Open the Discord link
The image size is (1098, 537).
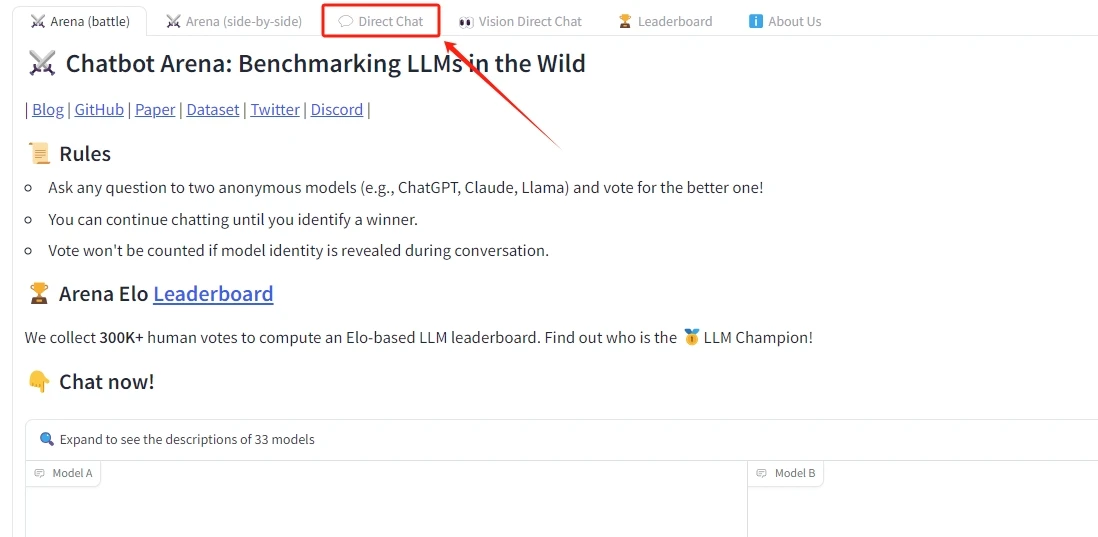point(337,110)
